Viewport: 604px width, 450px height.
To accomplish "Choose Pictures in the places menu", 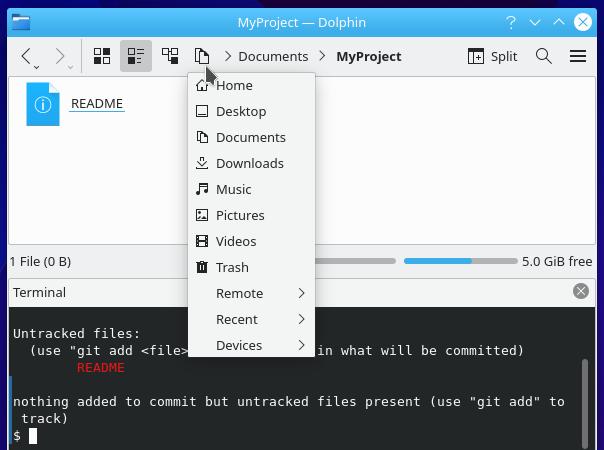I will coord(240,215).
